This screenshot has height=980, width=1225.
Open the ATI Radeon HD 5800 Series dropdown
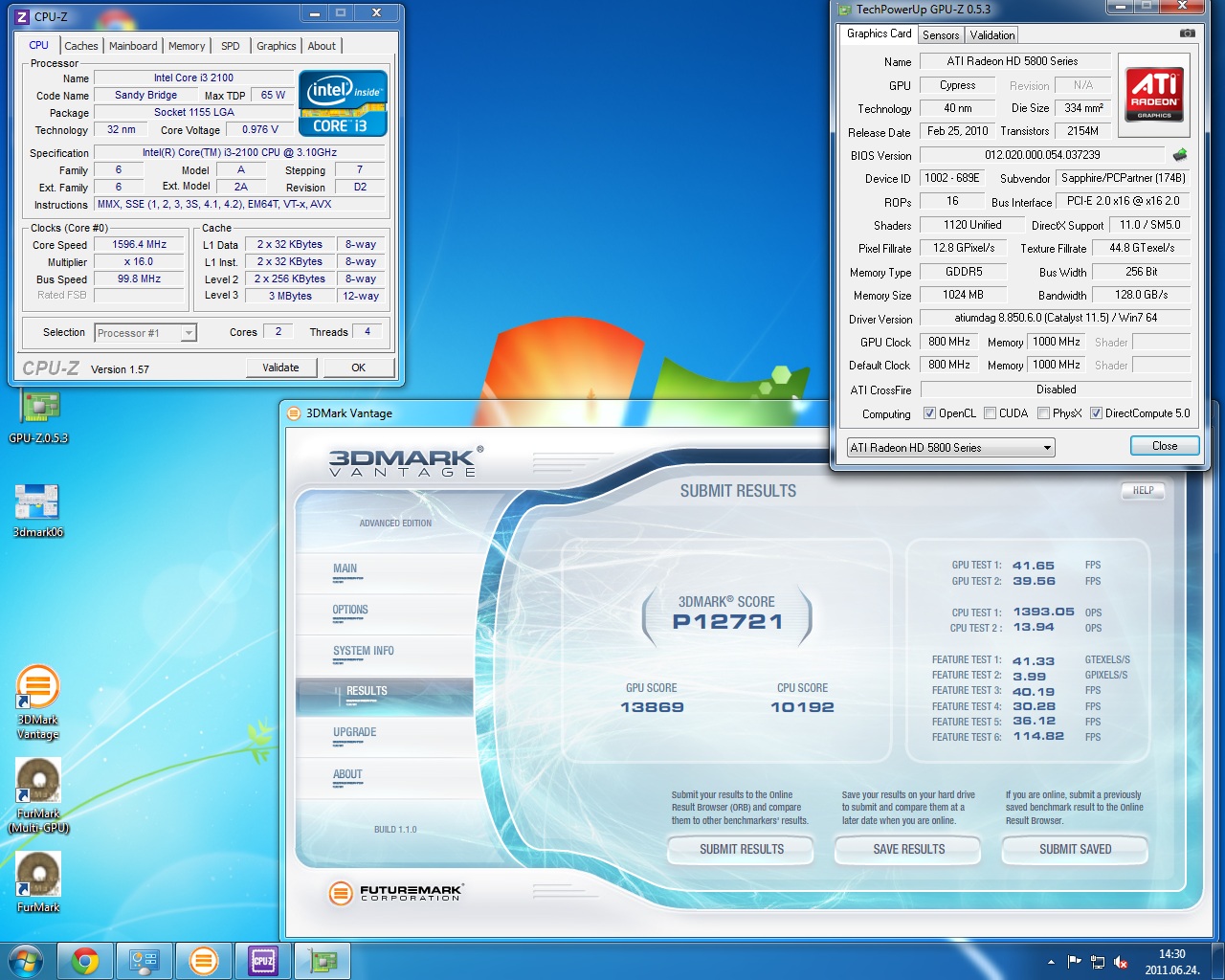pos(950,447)
